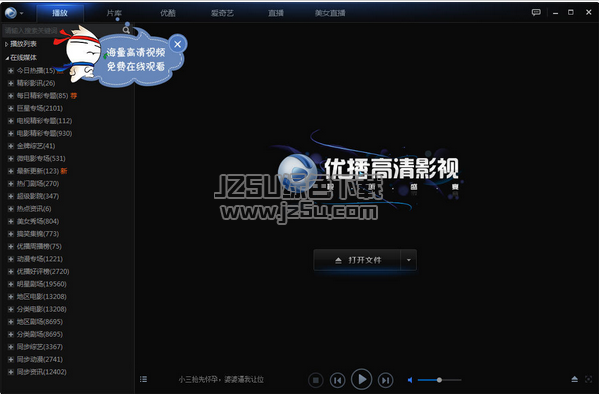
Task: Go to the previous track
Action: tap(338, 380)
